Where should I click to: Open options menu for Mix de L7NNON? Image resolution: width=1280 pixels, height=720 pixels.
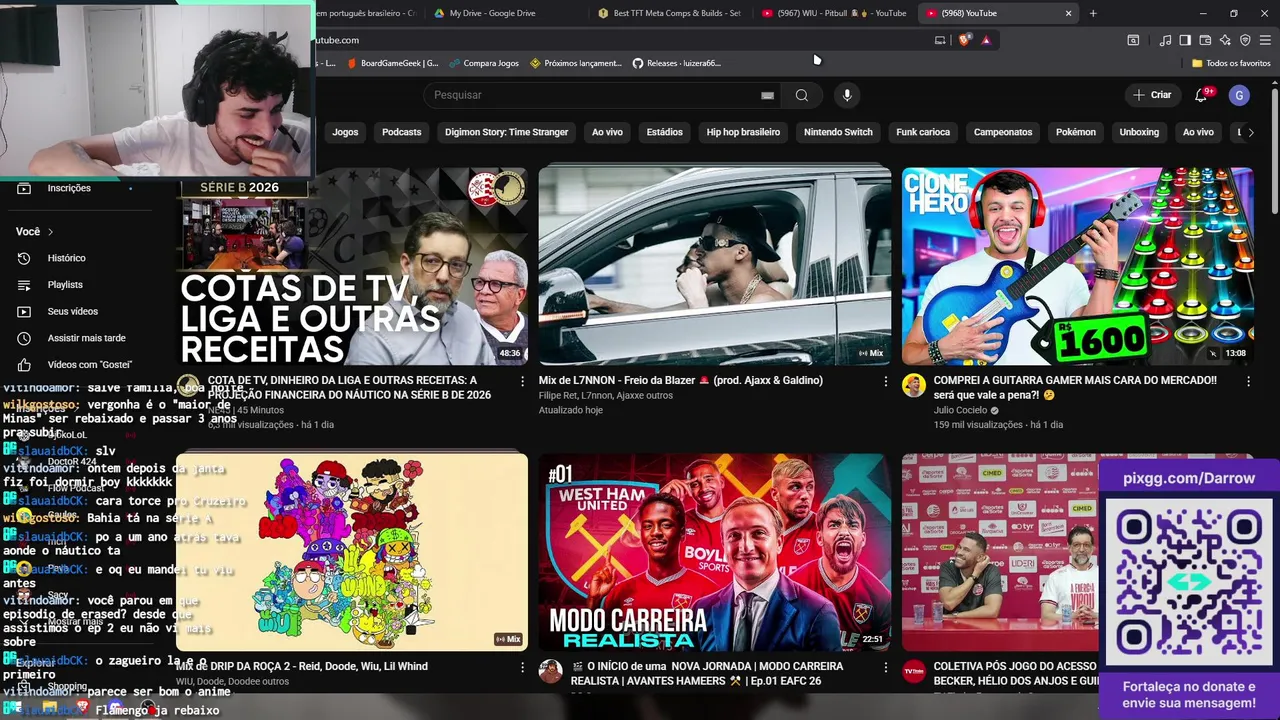click(885, 381)
